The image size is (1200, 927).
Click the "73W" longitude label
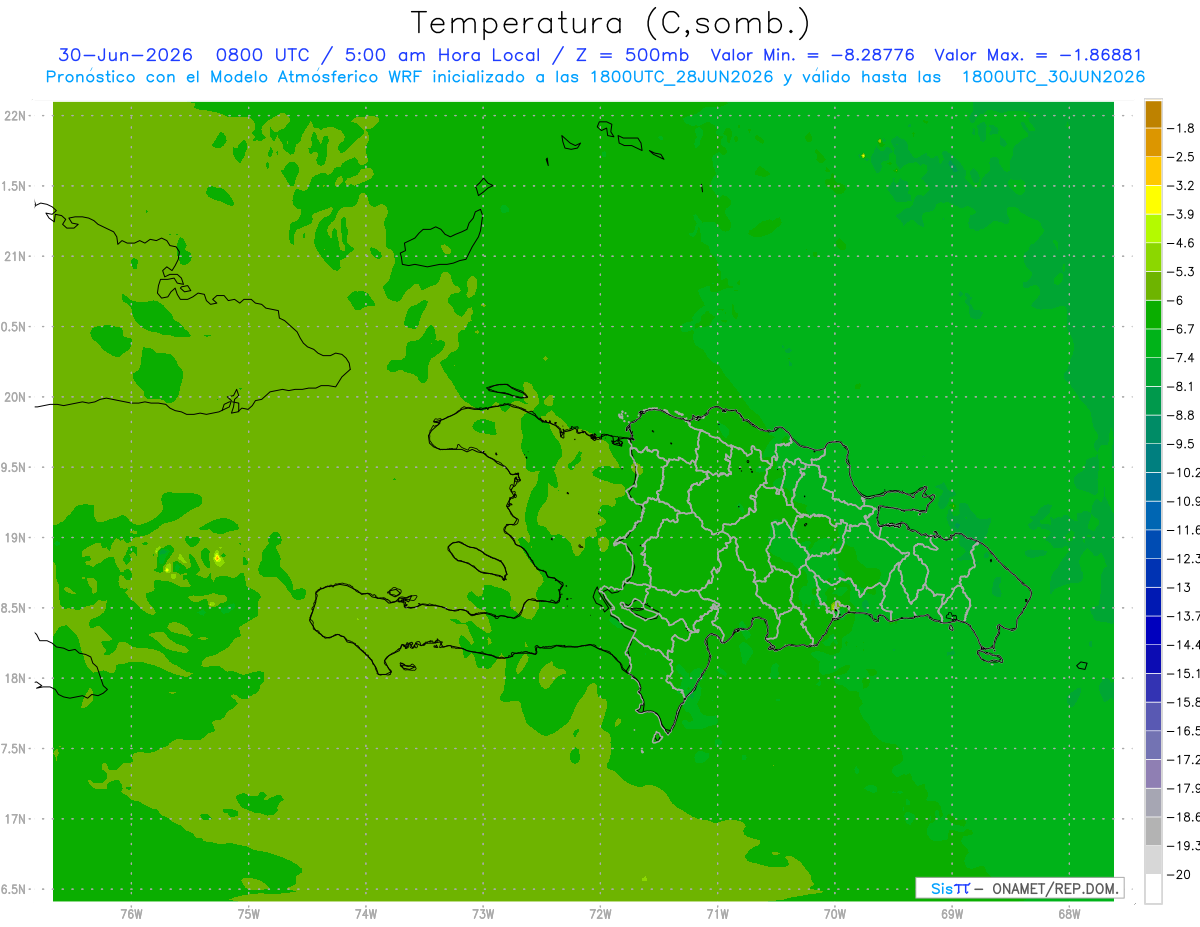[483, 913]
